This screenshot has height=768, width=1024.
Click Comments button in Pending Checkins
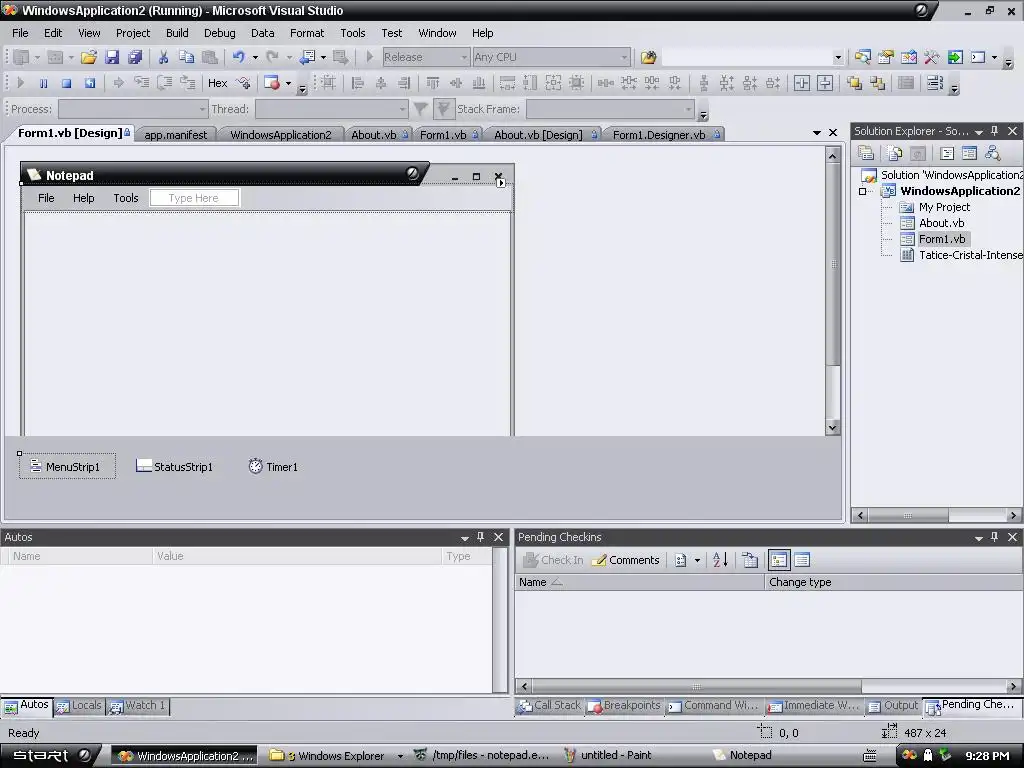626,560
